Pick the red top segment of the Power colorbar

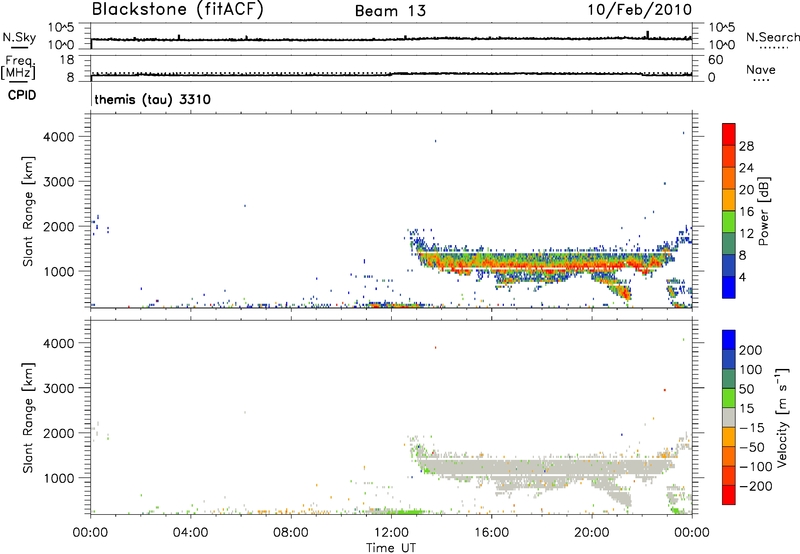click(x=729, y=134)
